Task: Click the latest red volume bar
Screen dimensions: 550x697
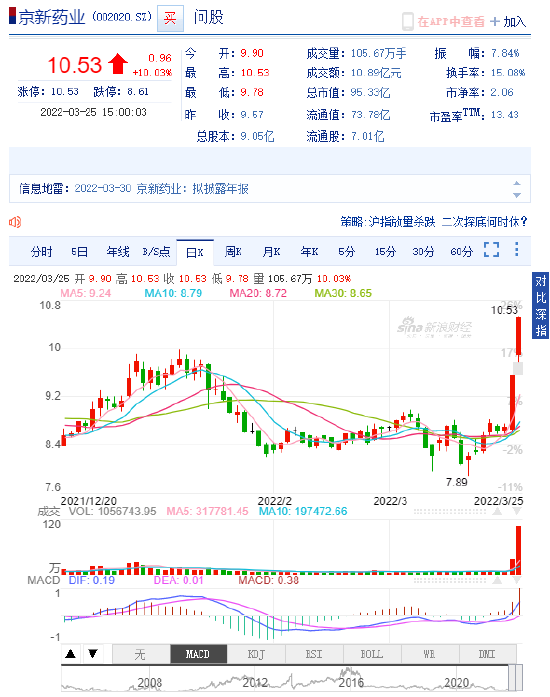Action: pyautogui.click(x=518, y=550)
